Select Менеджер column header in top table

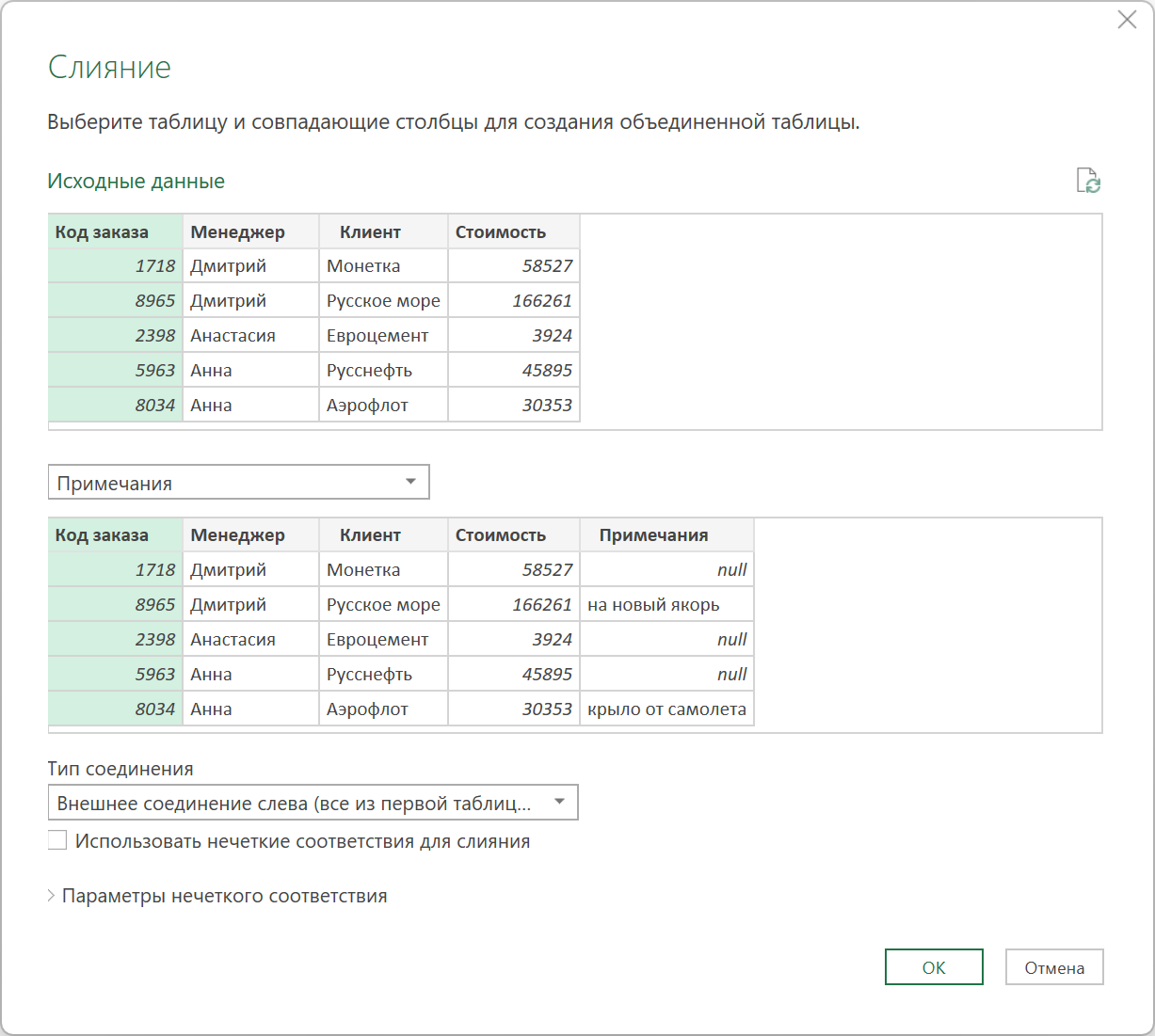pos(250,231)
